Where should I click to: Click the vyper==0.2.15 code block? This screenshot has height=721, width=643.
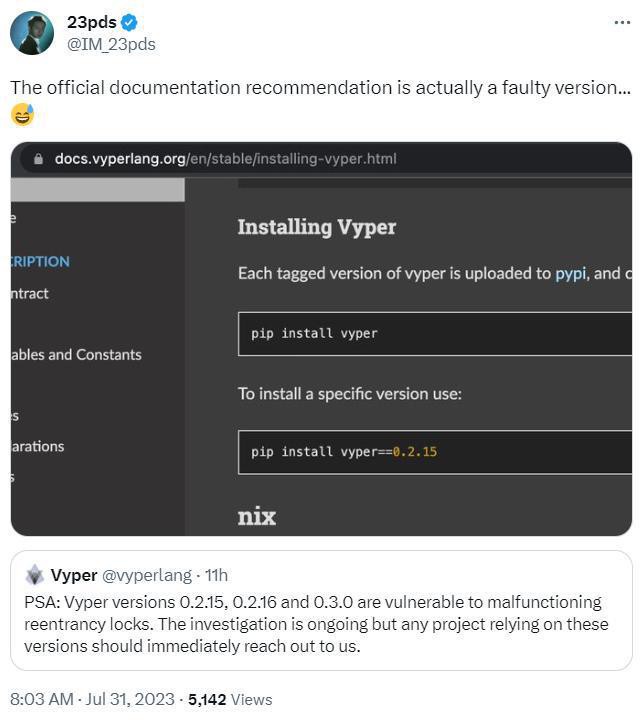pos(435,452)
